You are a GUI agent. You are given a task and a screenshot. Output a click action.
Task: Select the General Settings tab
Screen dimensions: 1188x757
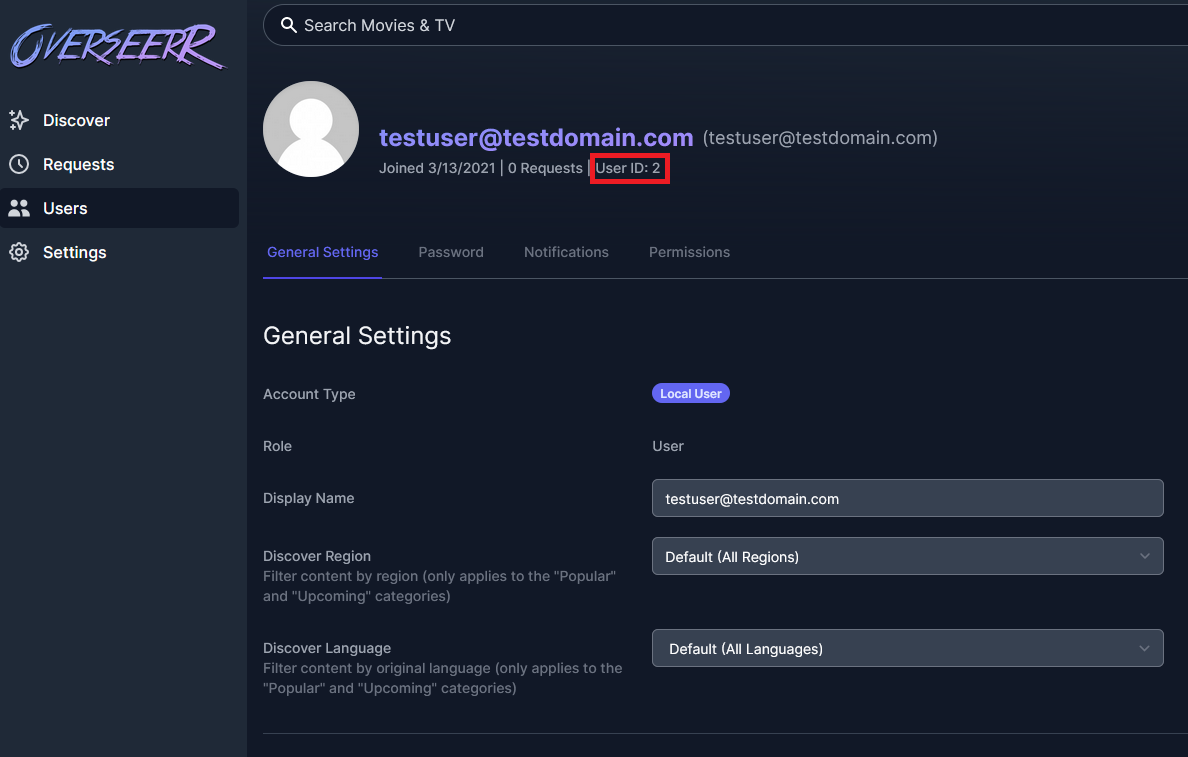pyautogui.click(x=322, y=252)
